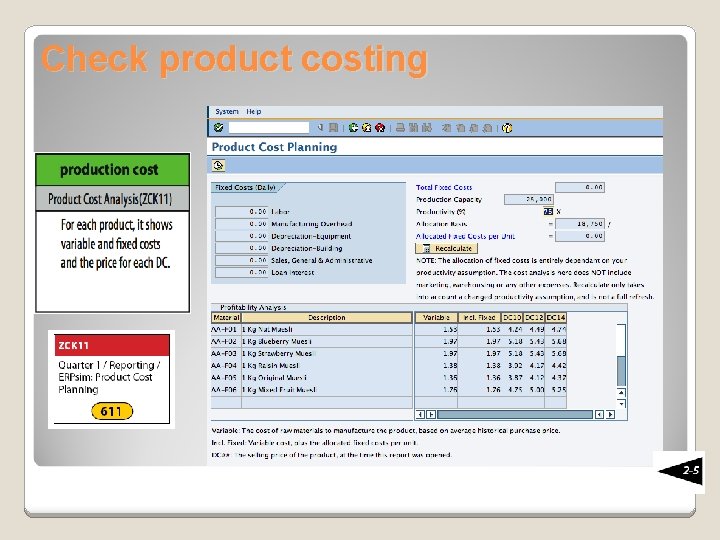
Task: Click the Next Page icon
Action: pyautogui.click(x=474, y=128)
